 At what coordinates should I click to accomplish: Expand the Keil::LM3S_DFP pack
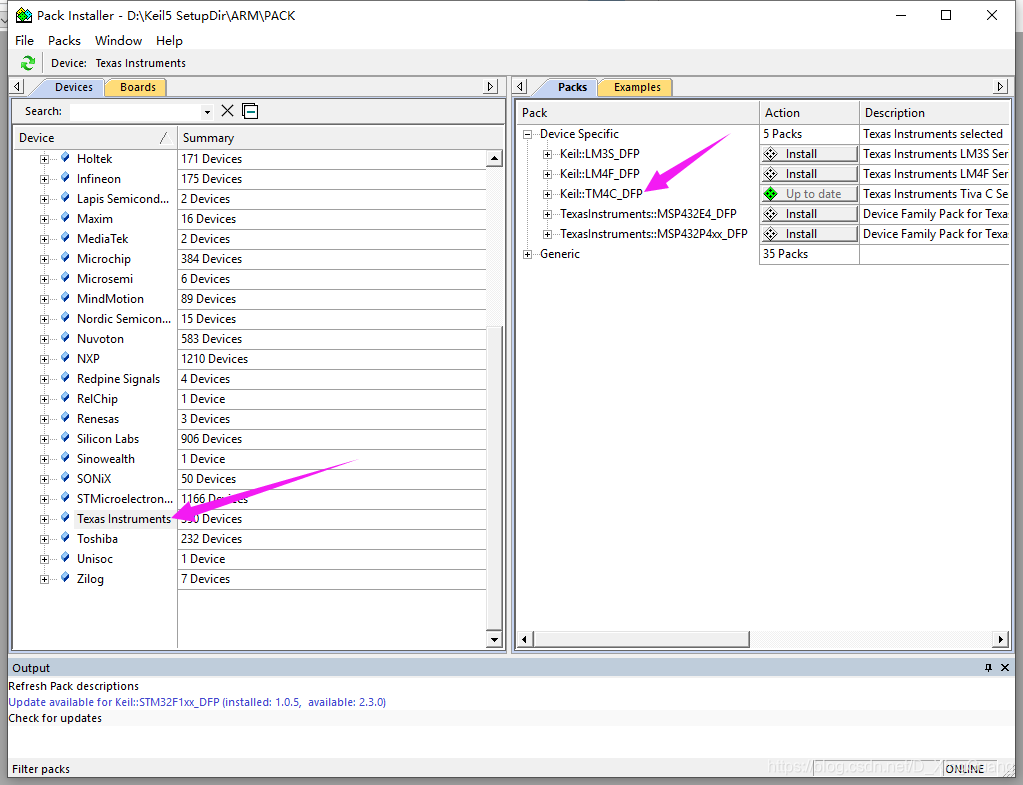547,155
